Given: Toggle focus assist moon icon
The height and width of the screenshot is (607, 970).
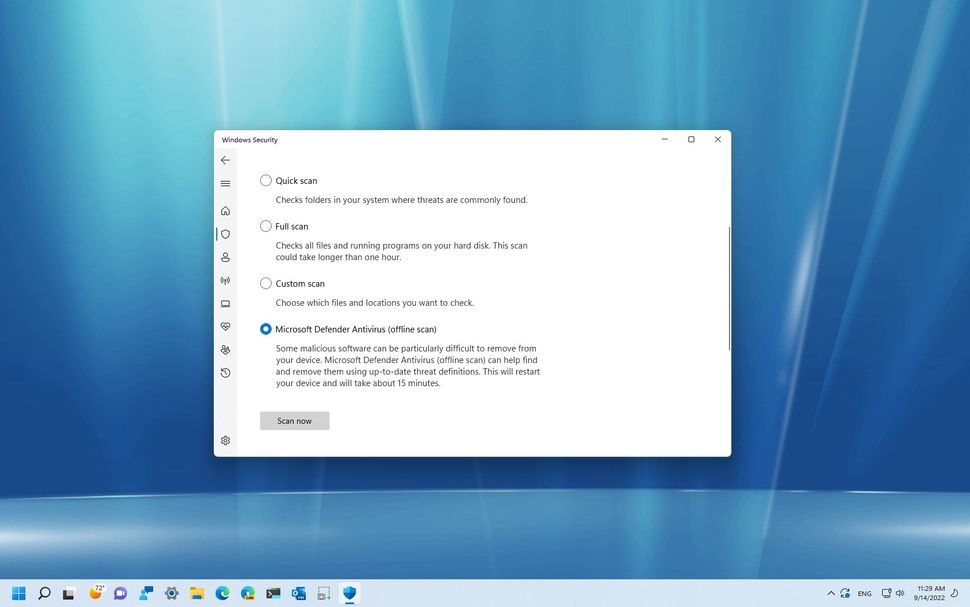Looking at the screenshot, I should click(x=955, y=593).
